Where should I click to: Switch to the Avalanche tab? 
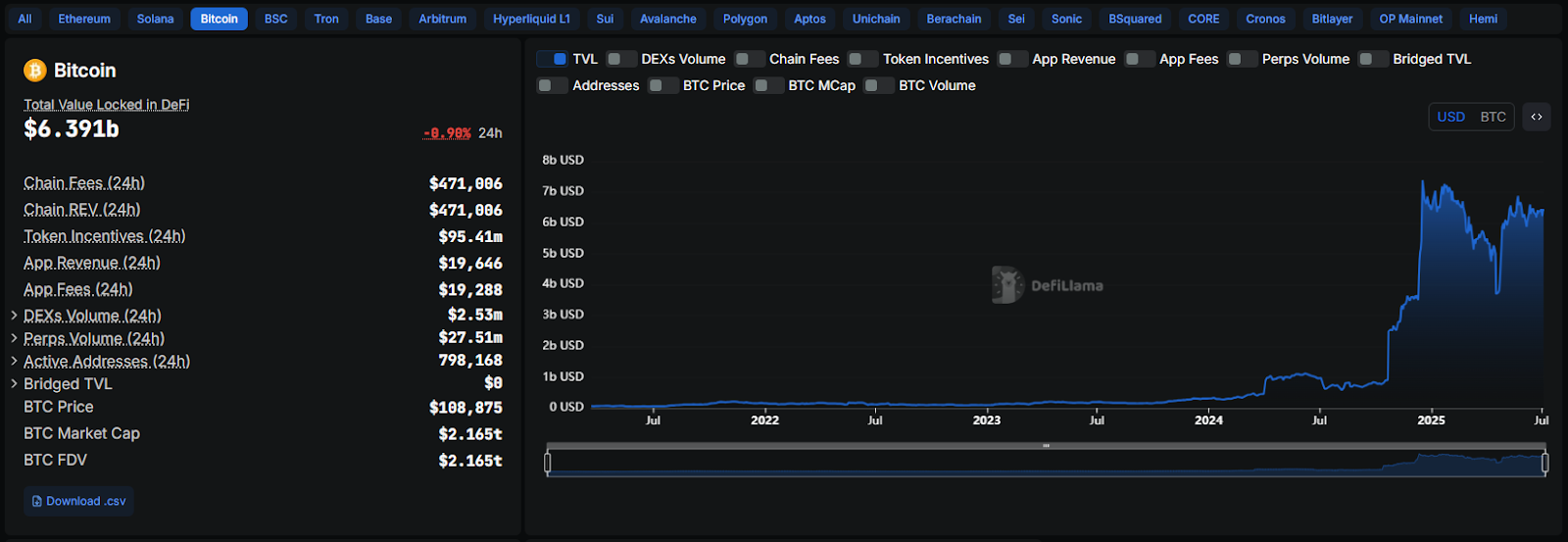coord(668,19)
